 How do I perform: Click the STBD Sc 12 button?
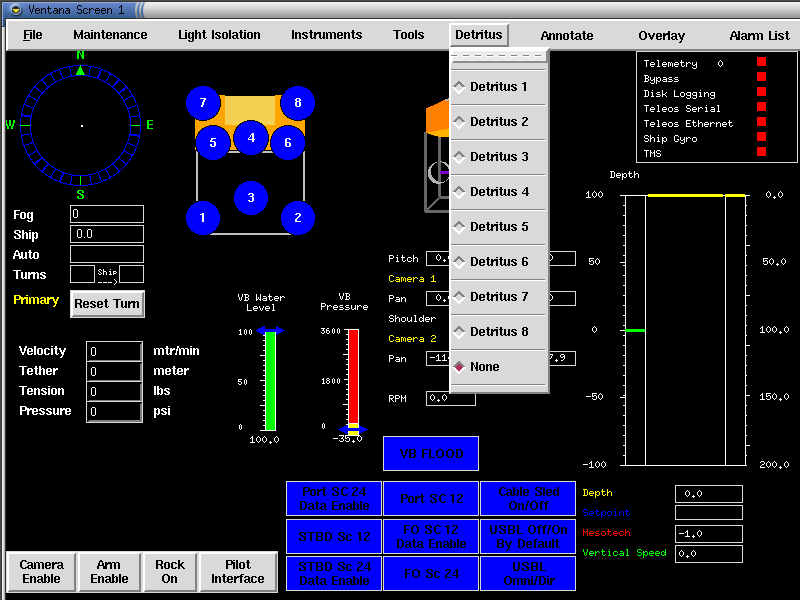pos(334,537)
